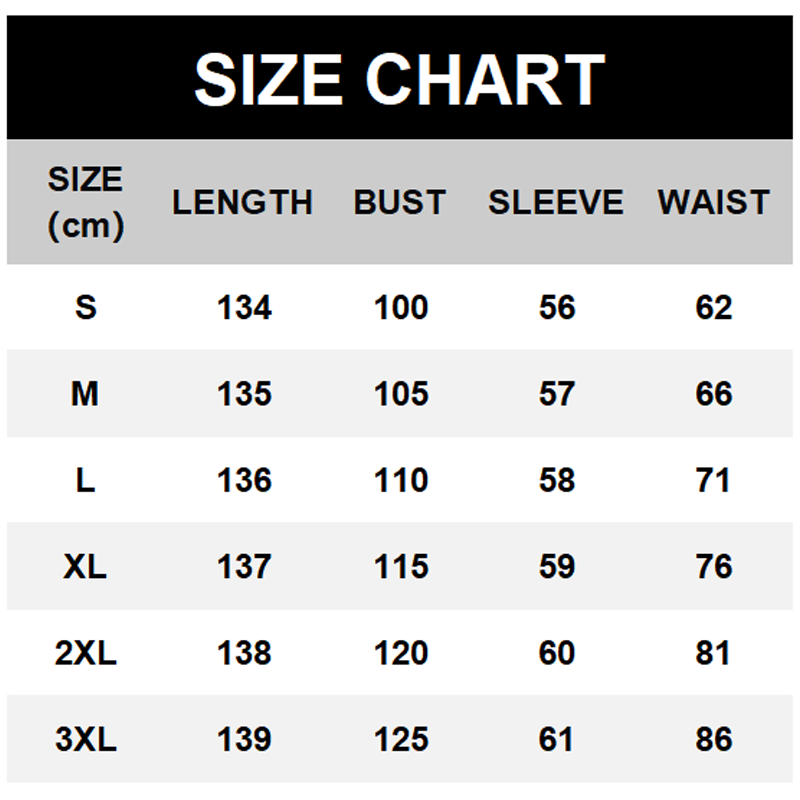Select the L size row label
The image size is (800, 800).
click(x=85, y=480)
